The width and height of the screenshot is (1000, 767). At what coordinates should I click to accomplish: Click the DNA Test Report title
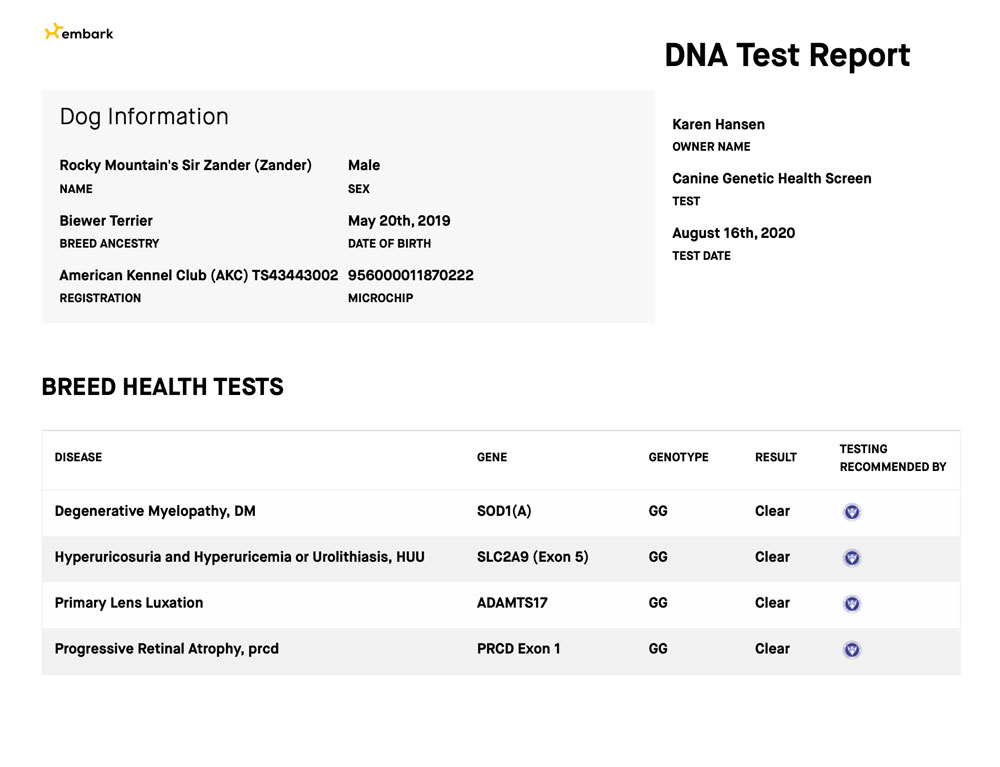click(787, 55)
